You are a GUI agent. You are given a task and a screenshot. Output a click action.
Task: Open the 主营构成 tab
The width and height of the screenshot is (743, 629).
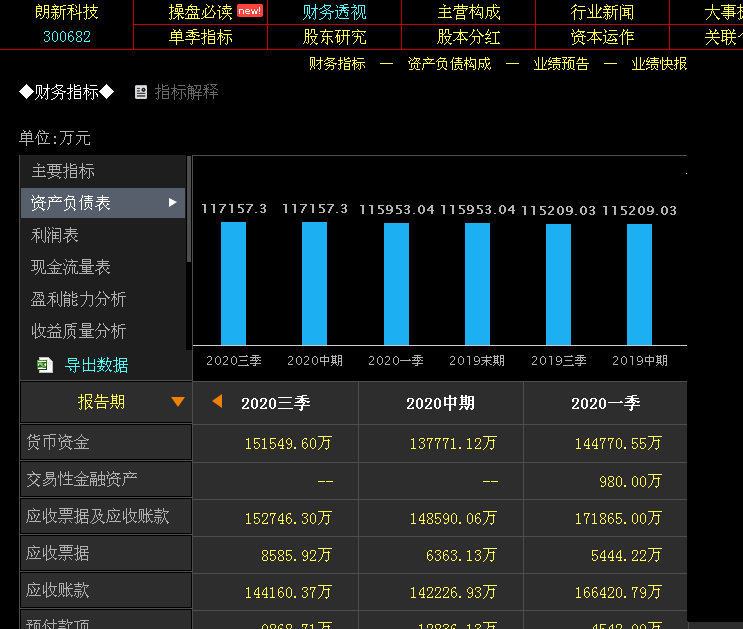(x=469, y=12)
